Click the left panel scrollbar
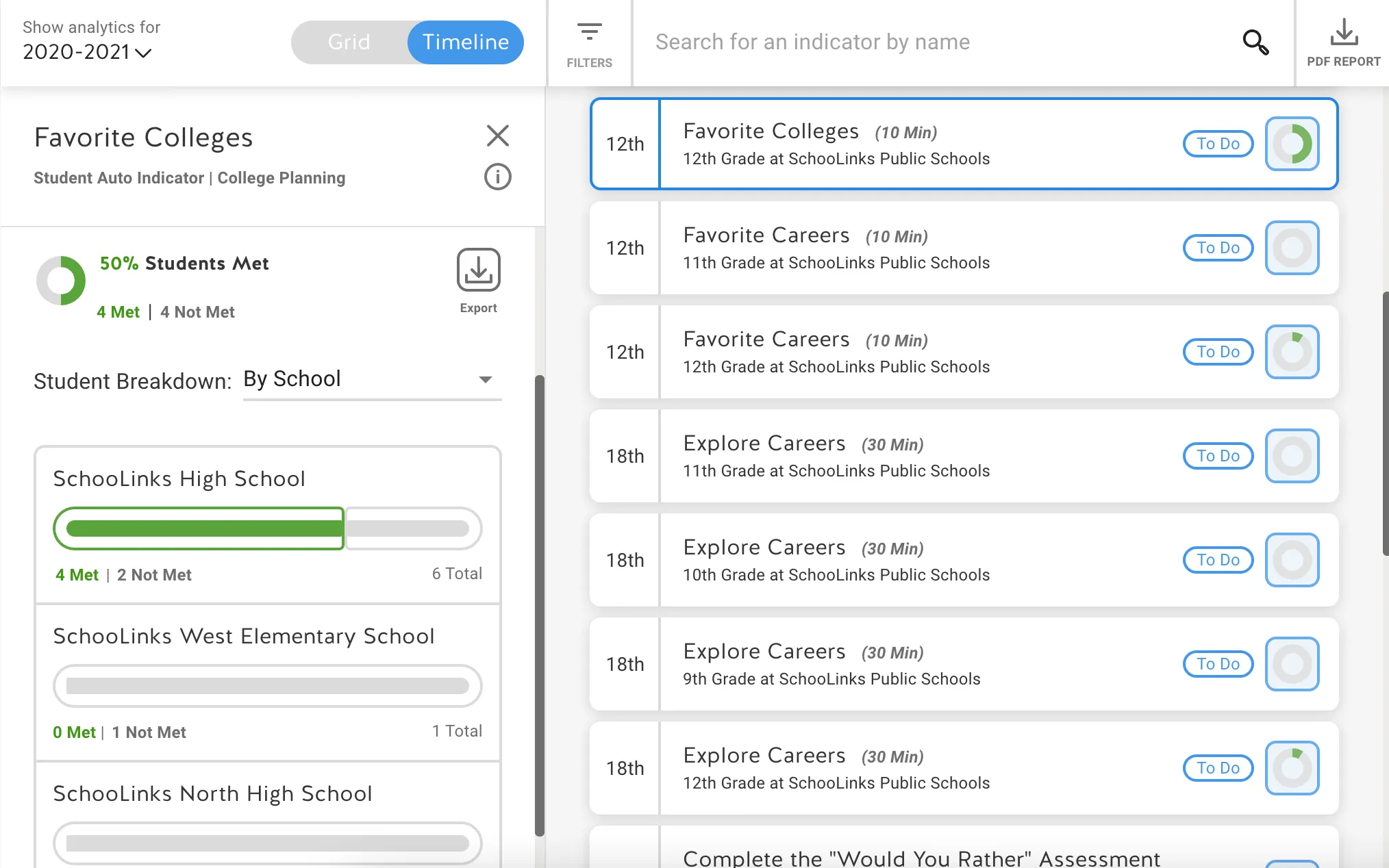The height and width of the screenshot is (868, 1389). coord(540,605)
